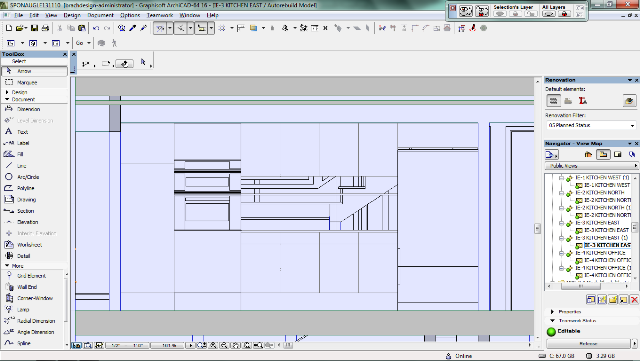This screenshot has width=640, height=361.
Task: Toggle the View Map button in Navigator
Action: pyautogui.click(x=603, y=154)
